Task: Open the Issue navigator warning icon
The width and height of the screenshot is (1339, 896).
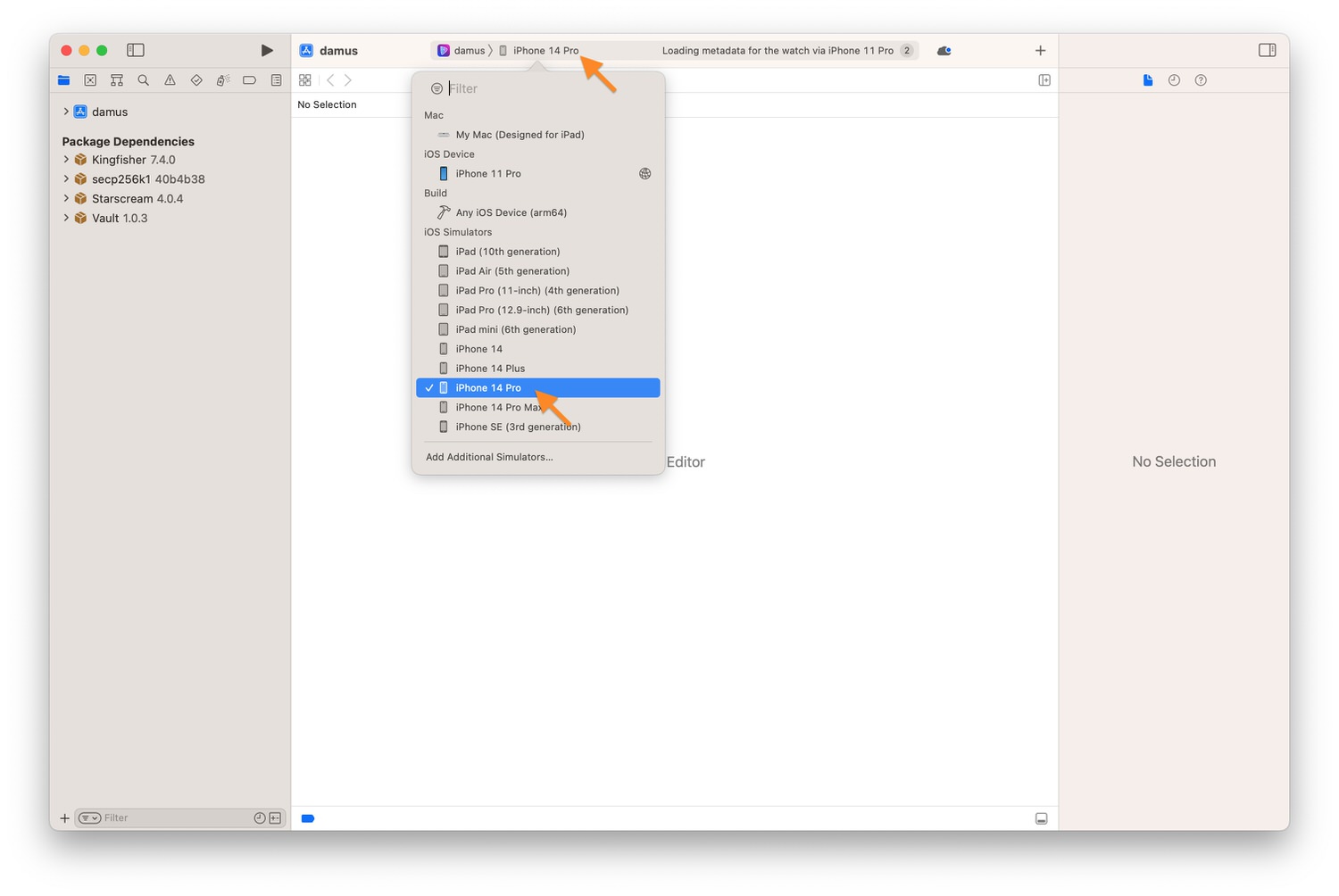Action: (170, 80)
